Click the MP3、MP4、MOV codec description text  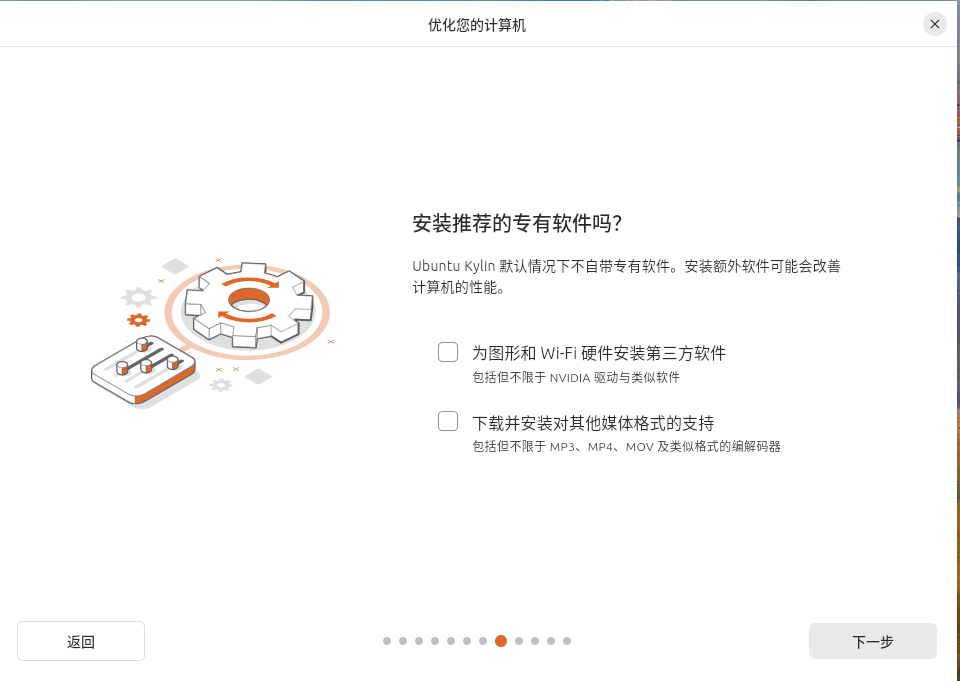[x=626, y=447]
